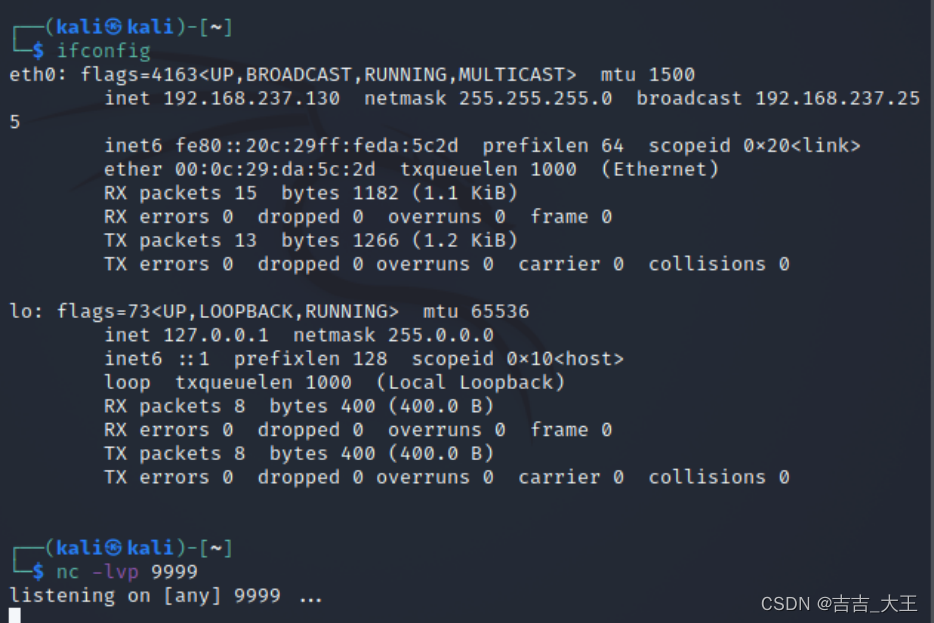The image size is (934, 623).
Task: Click the mtu 1500 value
Action: tap(647, 74)
